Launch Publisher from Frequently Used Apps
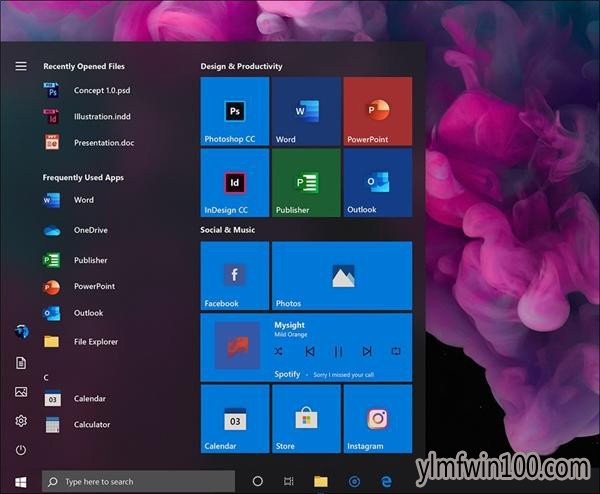Image resolution: width=600 pixels, height=494 pixels. (75, 260)
